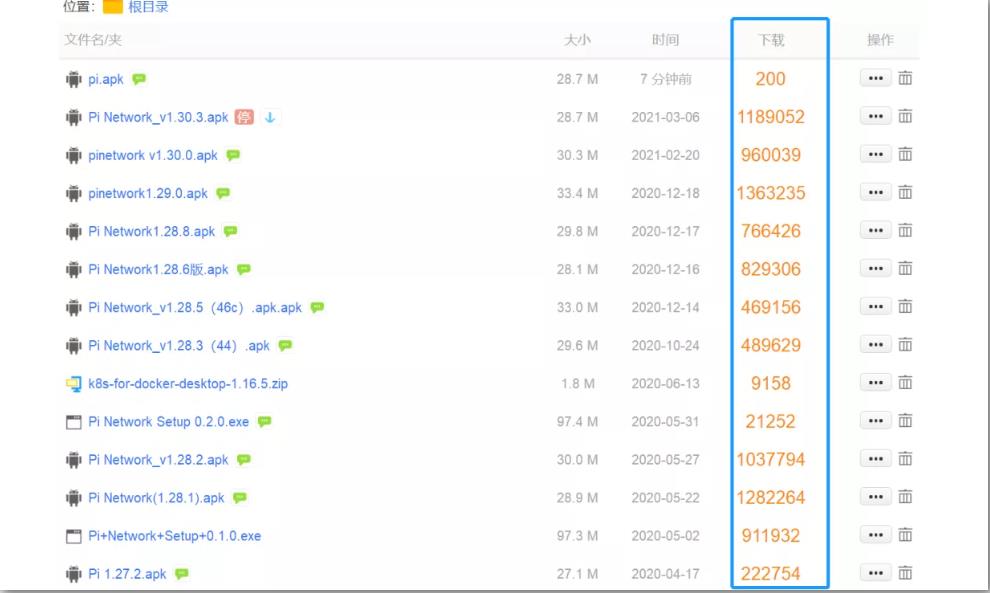
Task: Click the exe window icon for Pi+Network+Setup+0.1.0.exe
Action: (x=74, y=536)
